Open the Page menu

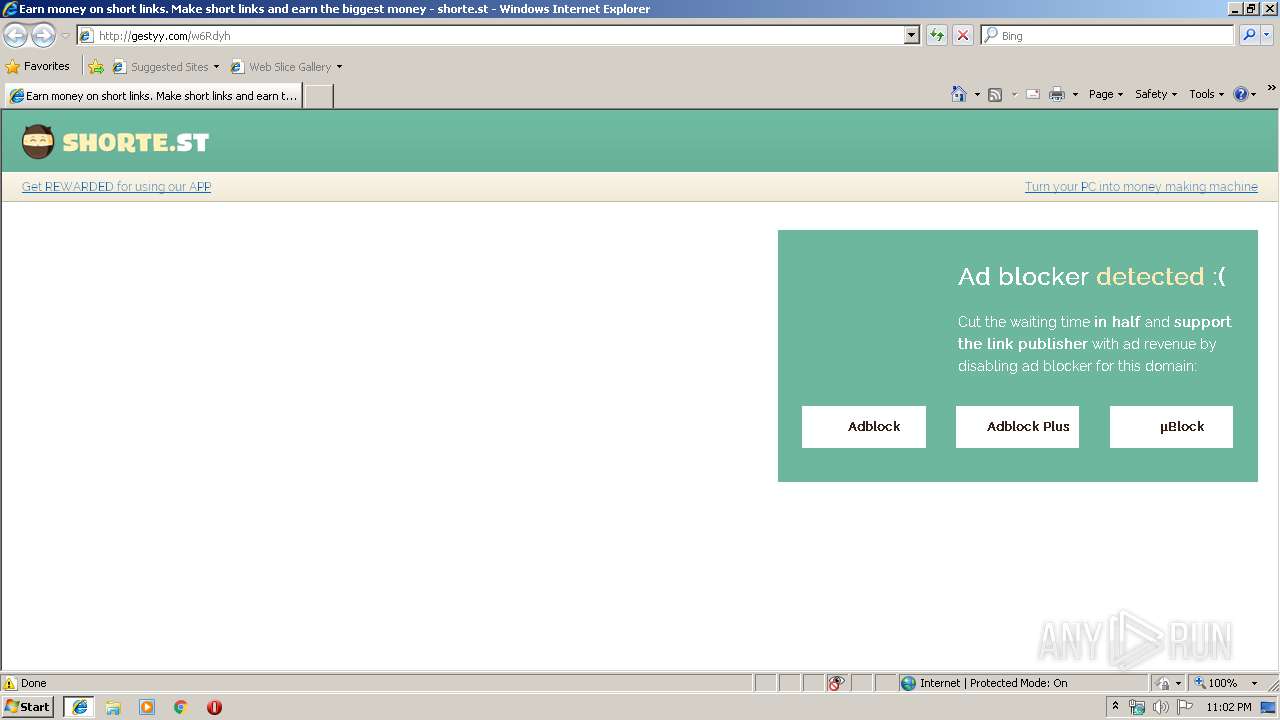(1106, 94)
